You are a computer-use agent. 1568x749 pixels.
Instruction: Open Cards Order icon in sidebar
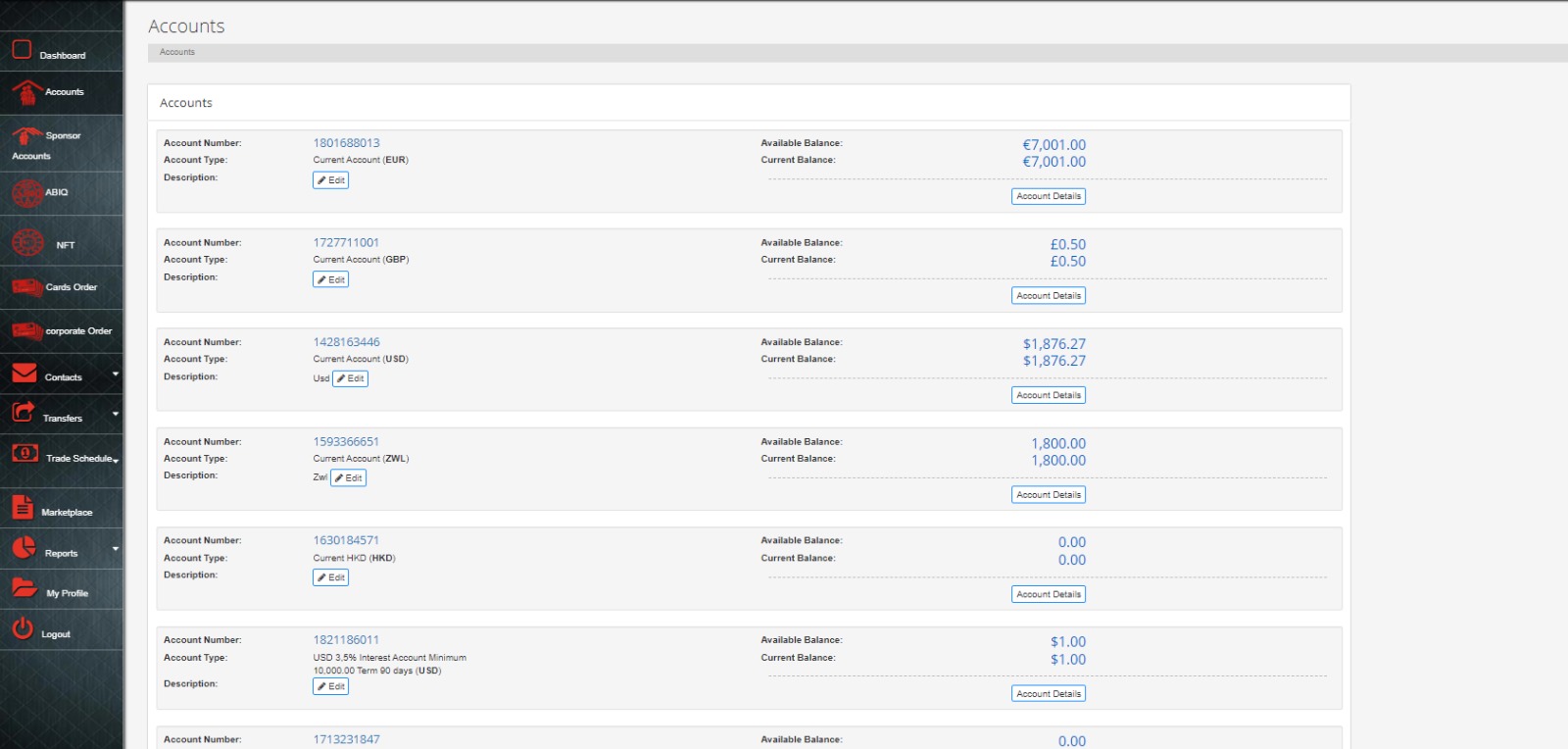click(26, 287)
